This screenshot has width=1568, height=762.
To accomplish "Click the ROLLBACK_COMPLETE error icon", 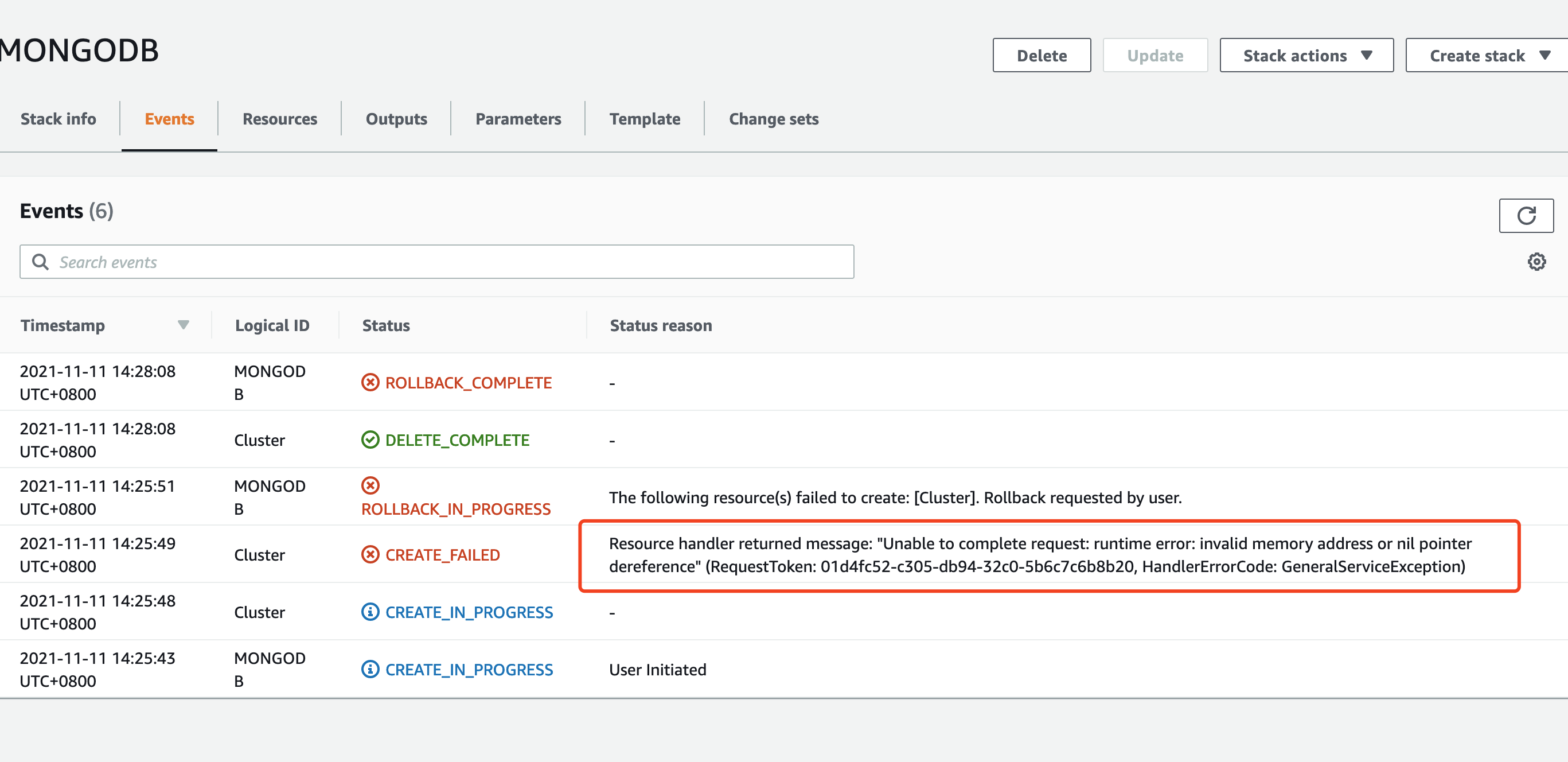I will pos(371,383).
